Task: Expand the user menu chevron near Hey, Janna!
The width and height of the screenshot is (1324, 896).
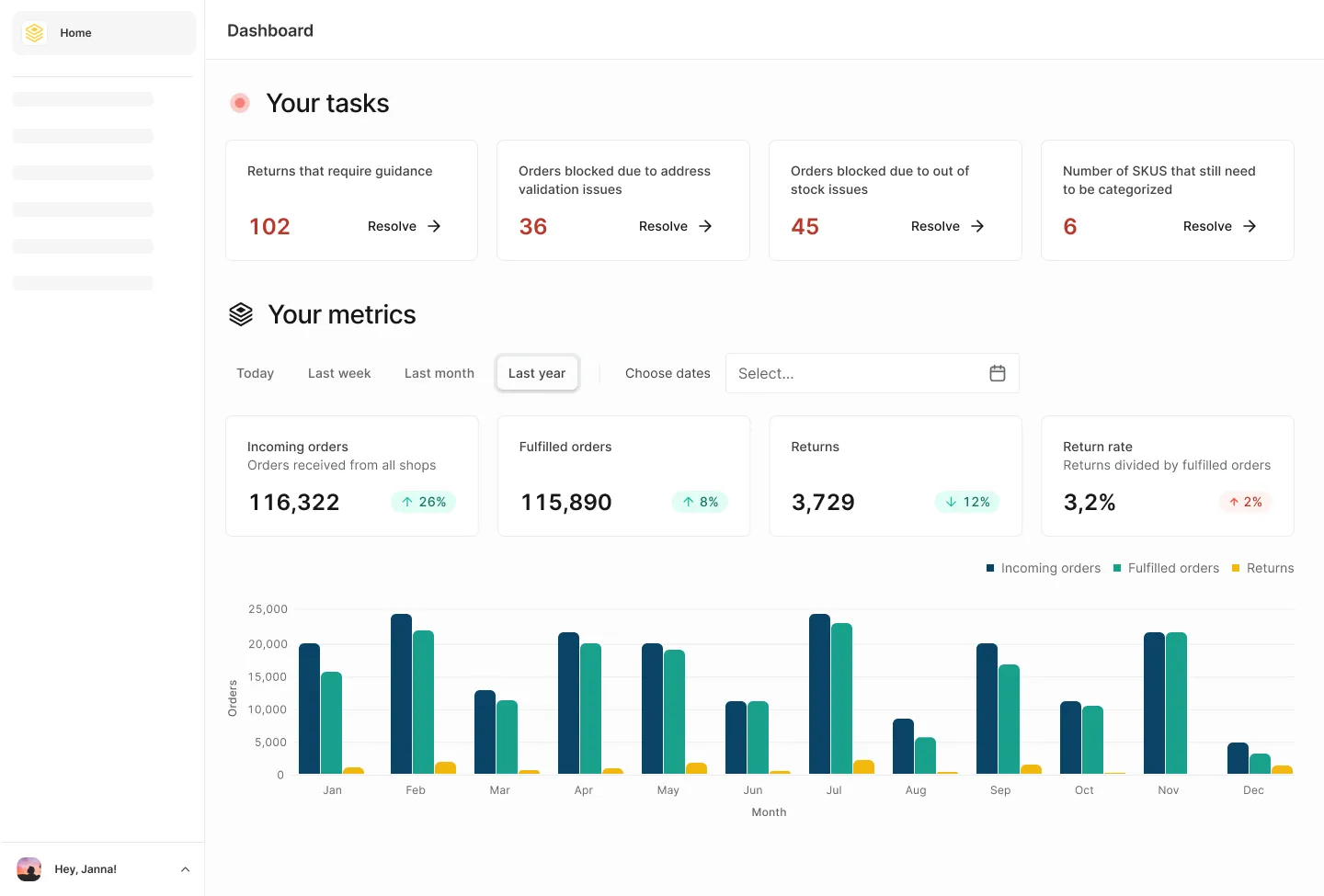Action: [185, 869]
